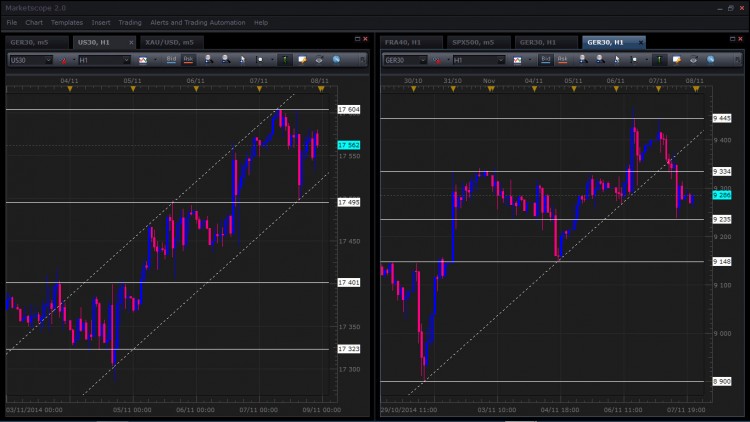Open the US30 instrument dropdown

click(x=31, y=60)
